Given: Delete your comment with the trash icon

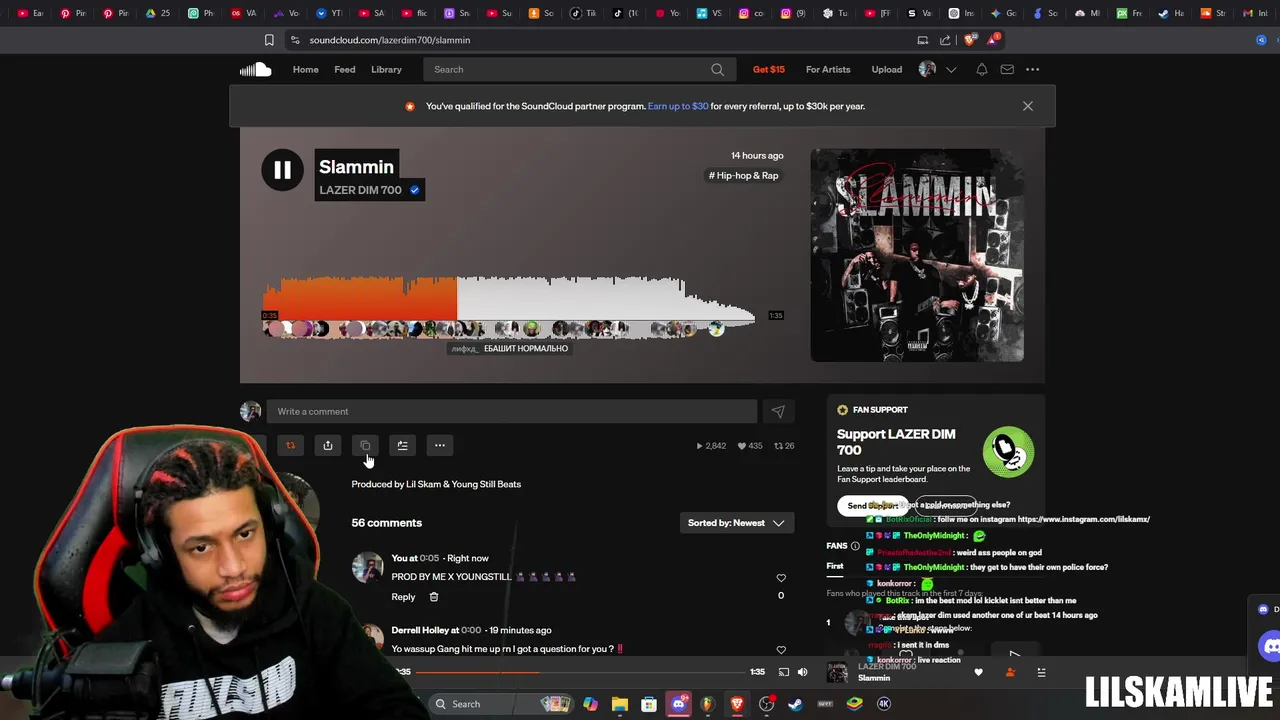Looking at the screenshot, I should tap(434, 597).
